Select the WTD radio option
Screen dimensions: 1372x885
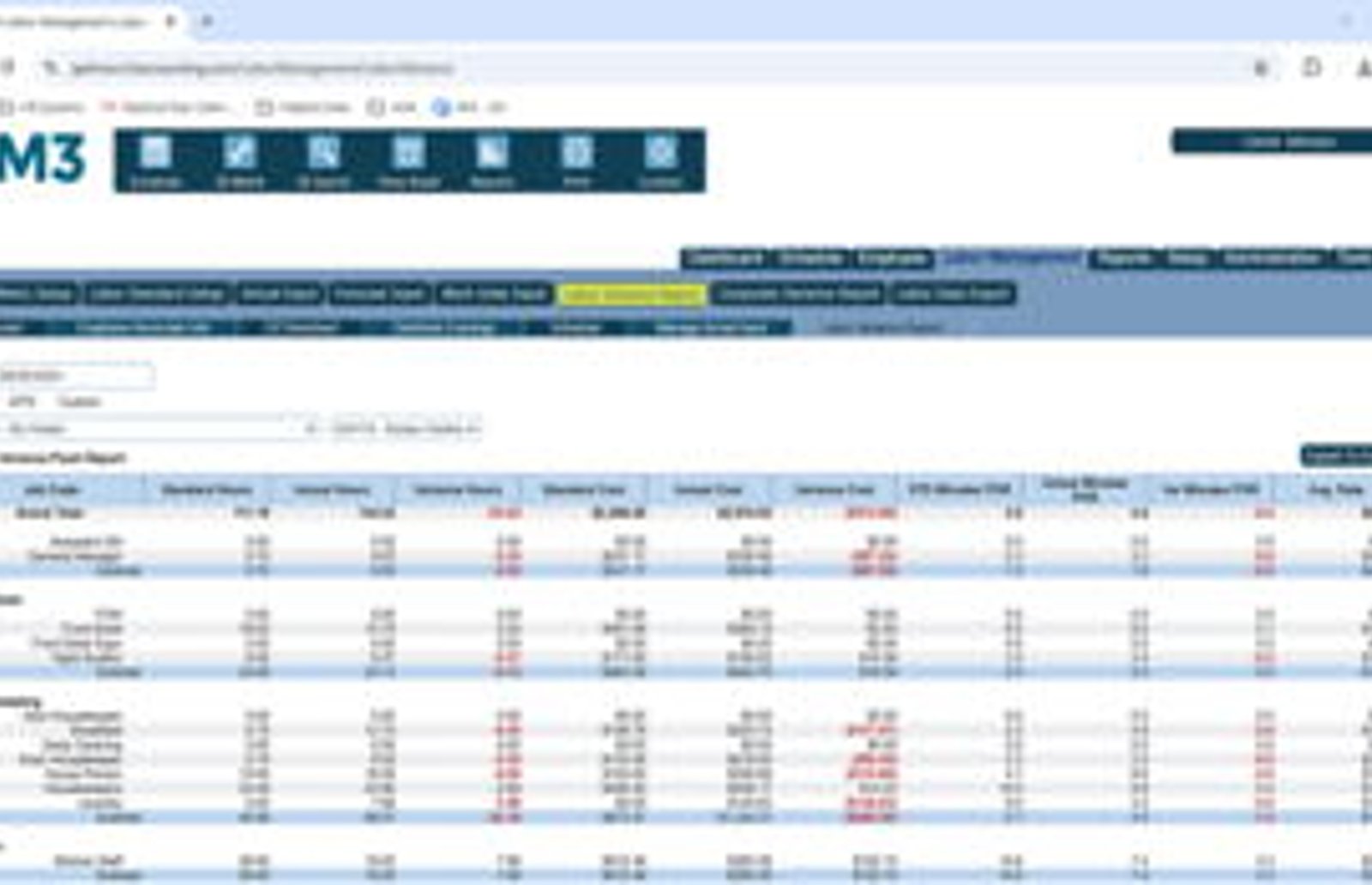click(22, 401)
